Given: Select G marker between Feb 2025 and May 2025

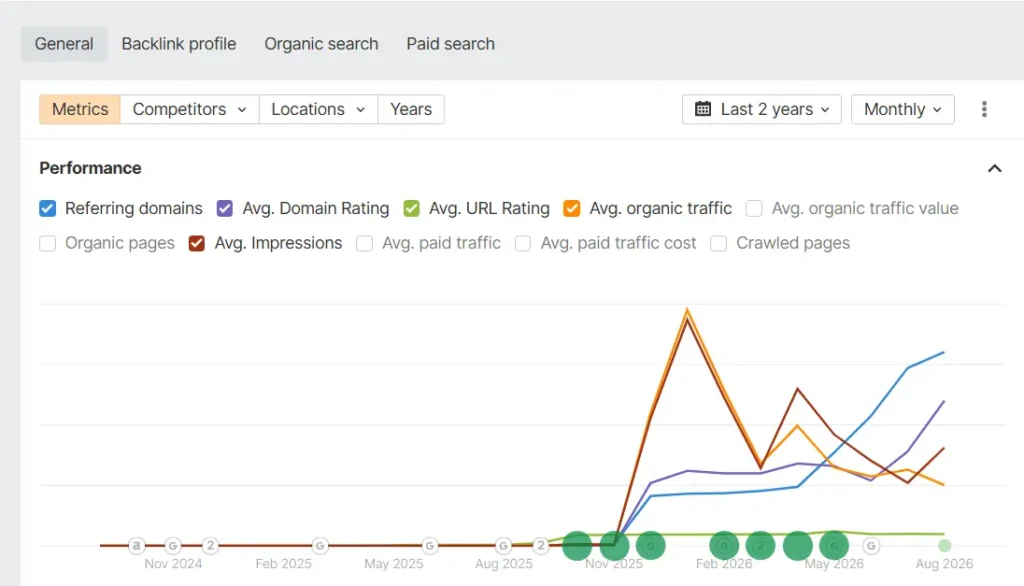Looking at the screenshot, I should point(319,545).
